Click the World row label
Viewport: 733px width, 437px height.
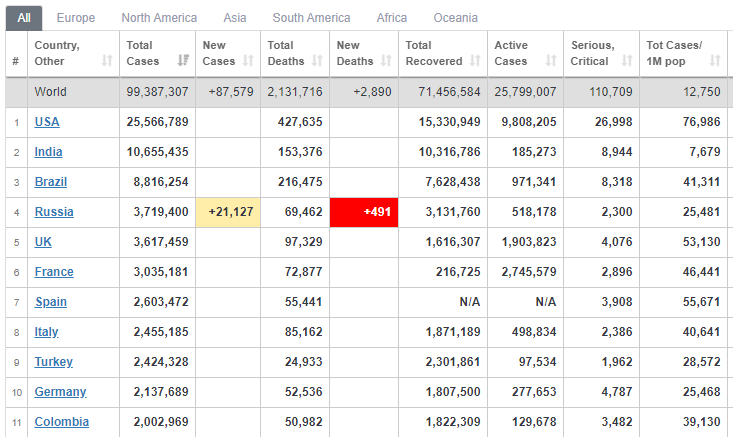(x=50, y=92)
